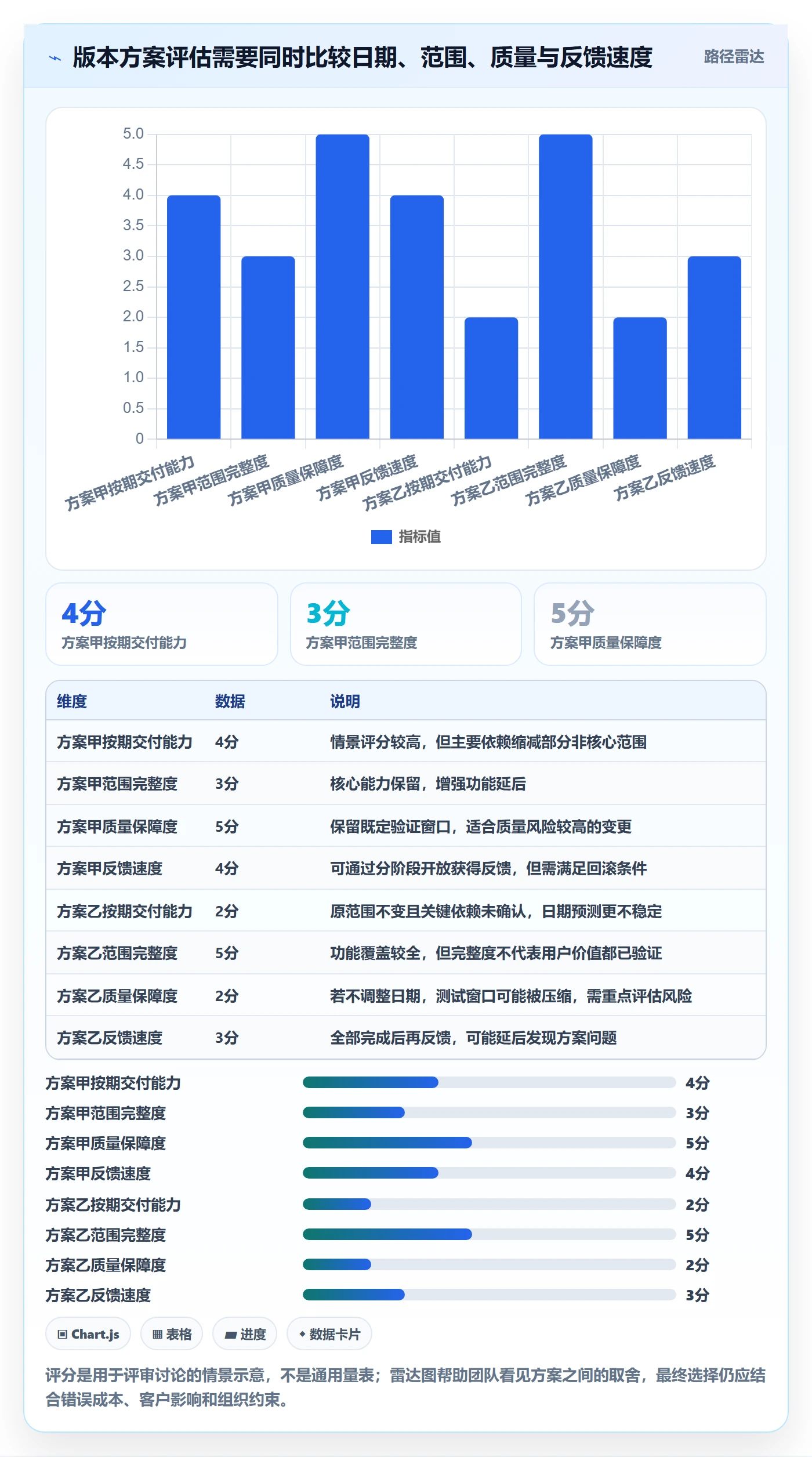This screenshot has height=1457, width=812.
Task: Click the 方案甲质量保障度 chart bar
Action: click(342, 287)
